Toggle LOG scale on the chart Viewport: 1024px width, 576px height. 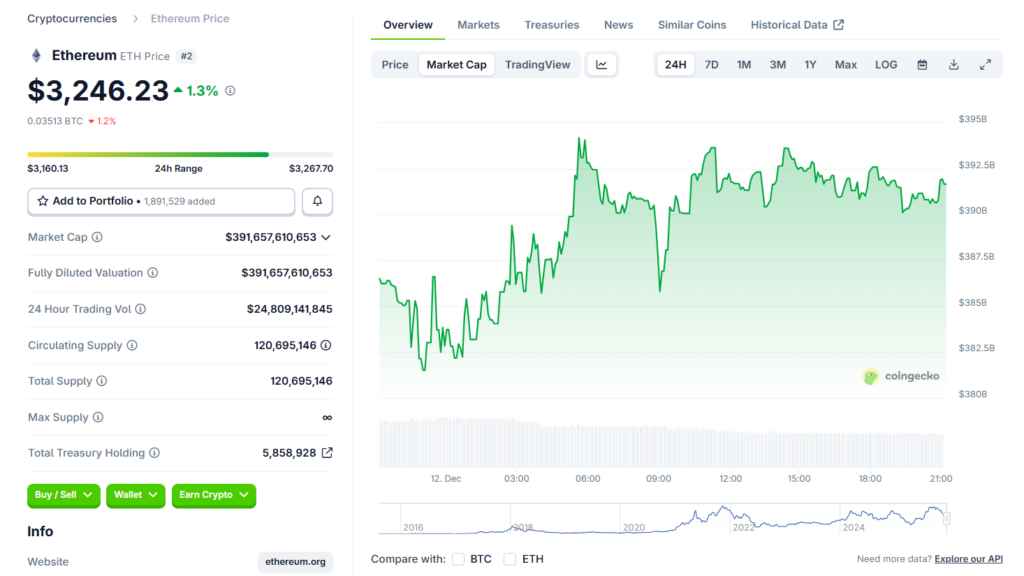tap(886, 65)
